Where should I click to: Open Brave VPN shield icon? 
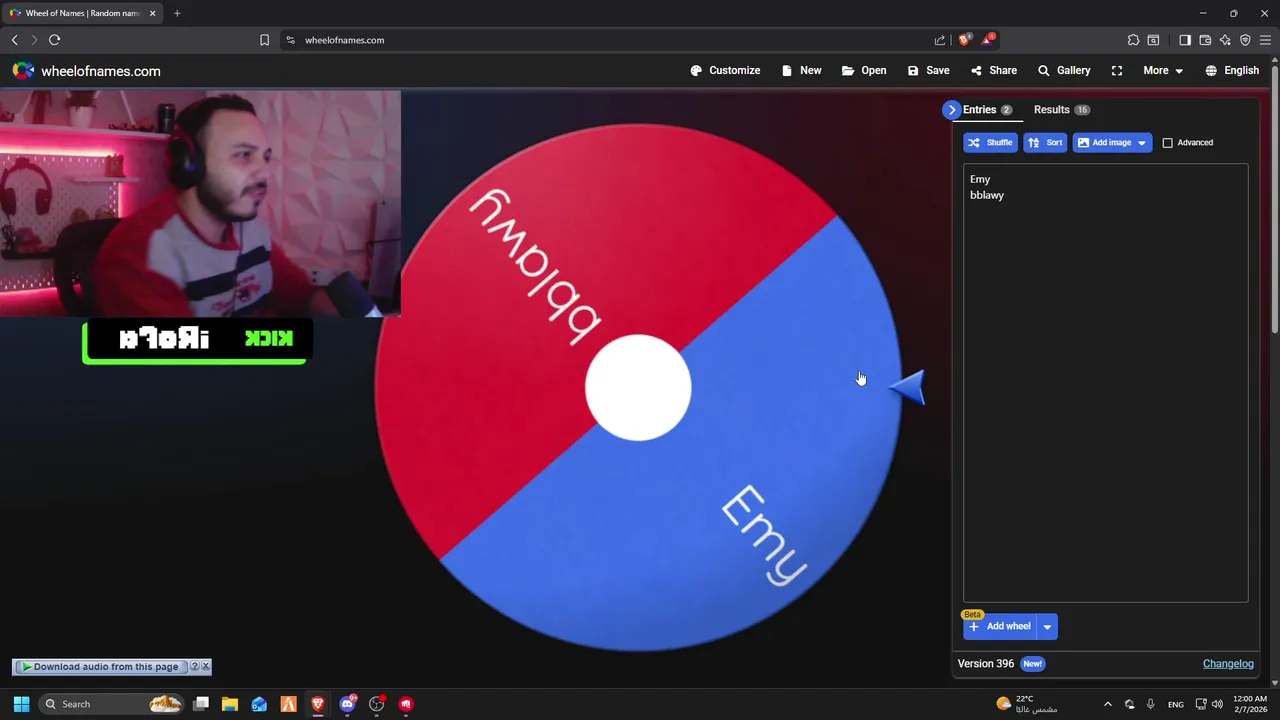pyautogui.click(x=1245, y=40)
